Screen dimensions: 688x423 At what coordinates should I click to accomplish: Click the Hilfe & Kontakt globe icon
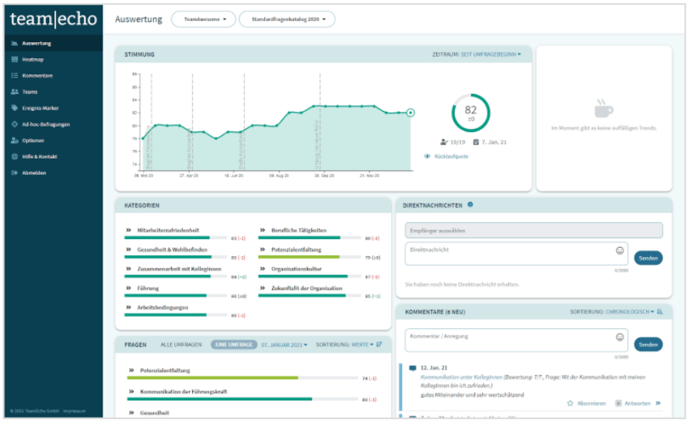(x=14, y=157)
